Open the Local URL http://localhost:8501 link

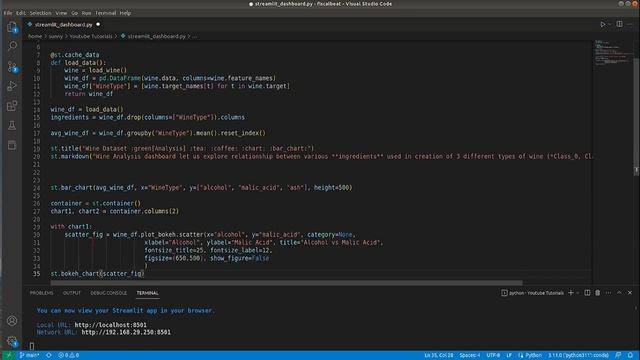(x=111, y=325)
